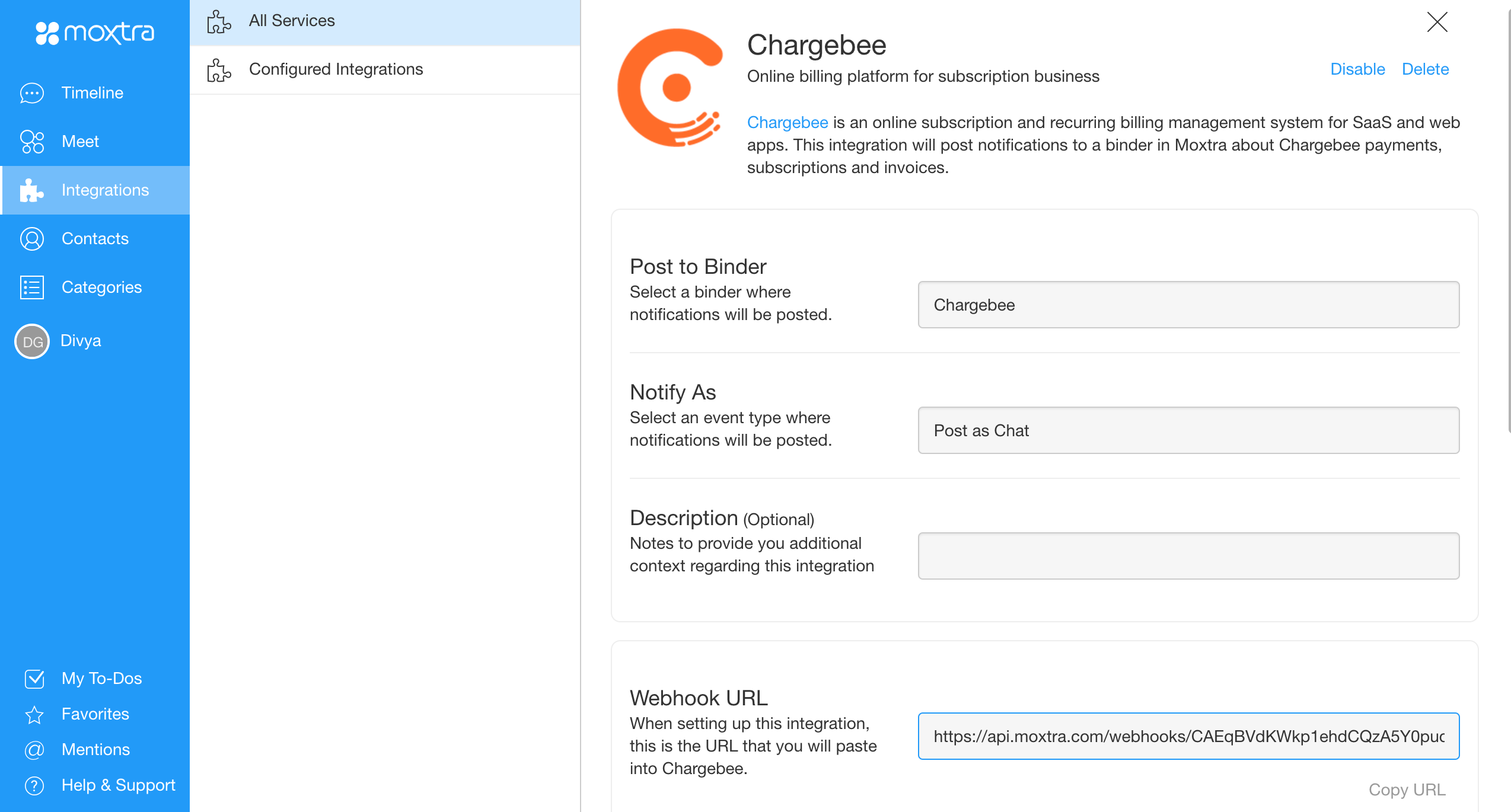Screen dimensions: 1511x812
Task: Open the Categories list icon
Action: 32,287
